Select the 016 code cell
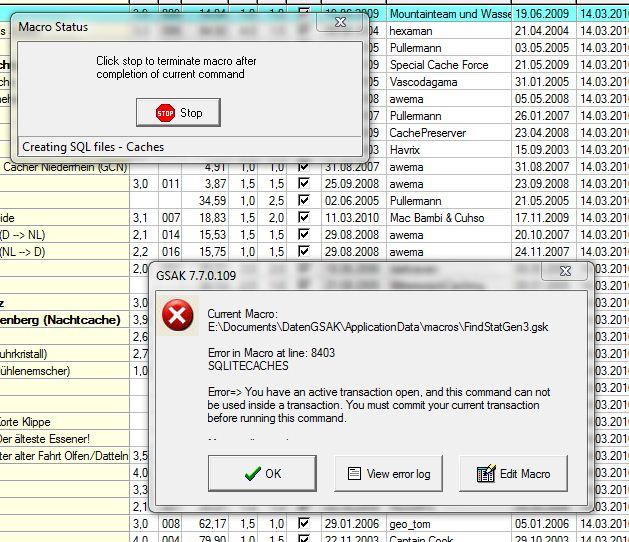 (170, 252)
